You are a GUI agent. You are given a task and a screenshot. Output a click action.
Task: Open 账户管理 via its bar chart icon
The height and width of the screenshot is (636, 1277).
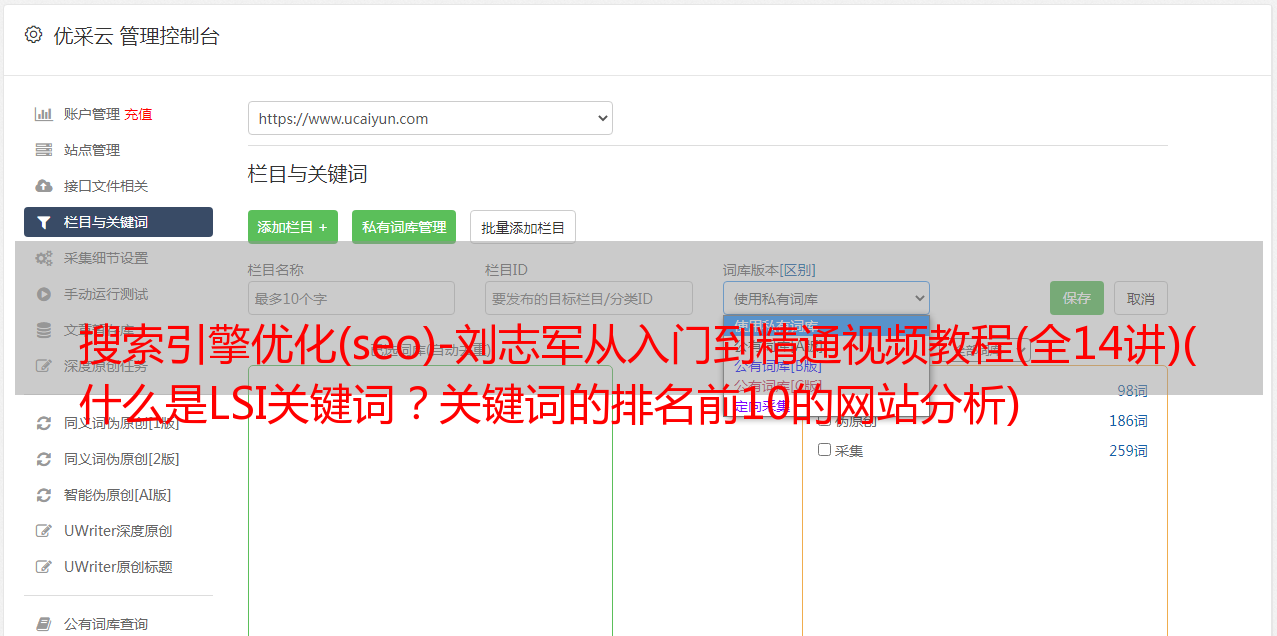pos(44,114)
